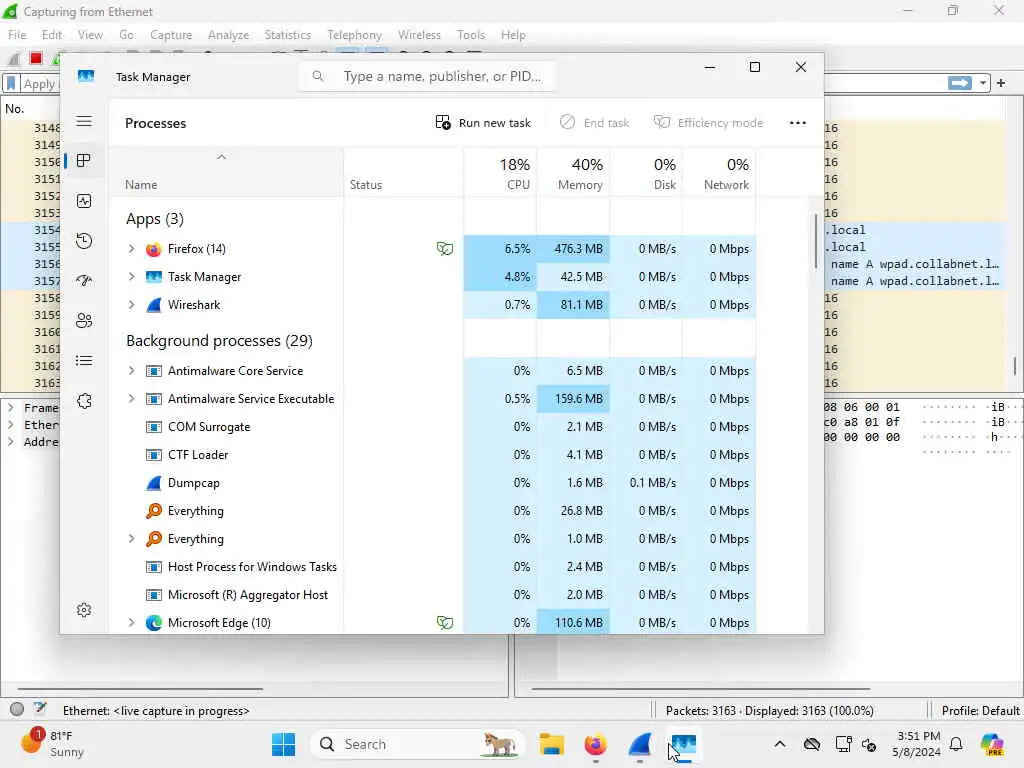Sort processes by Disk column
The width and height of the screenshot is (1024, 768).
point(646,173)
